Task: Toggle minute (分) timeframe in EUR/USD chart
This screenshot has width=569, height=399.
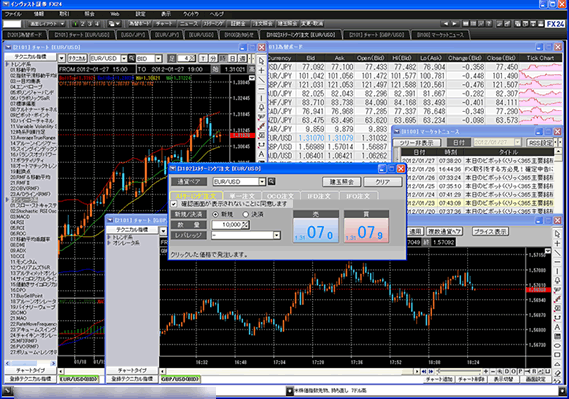Action: click(213, 58)
